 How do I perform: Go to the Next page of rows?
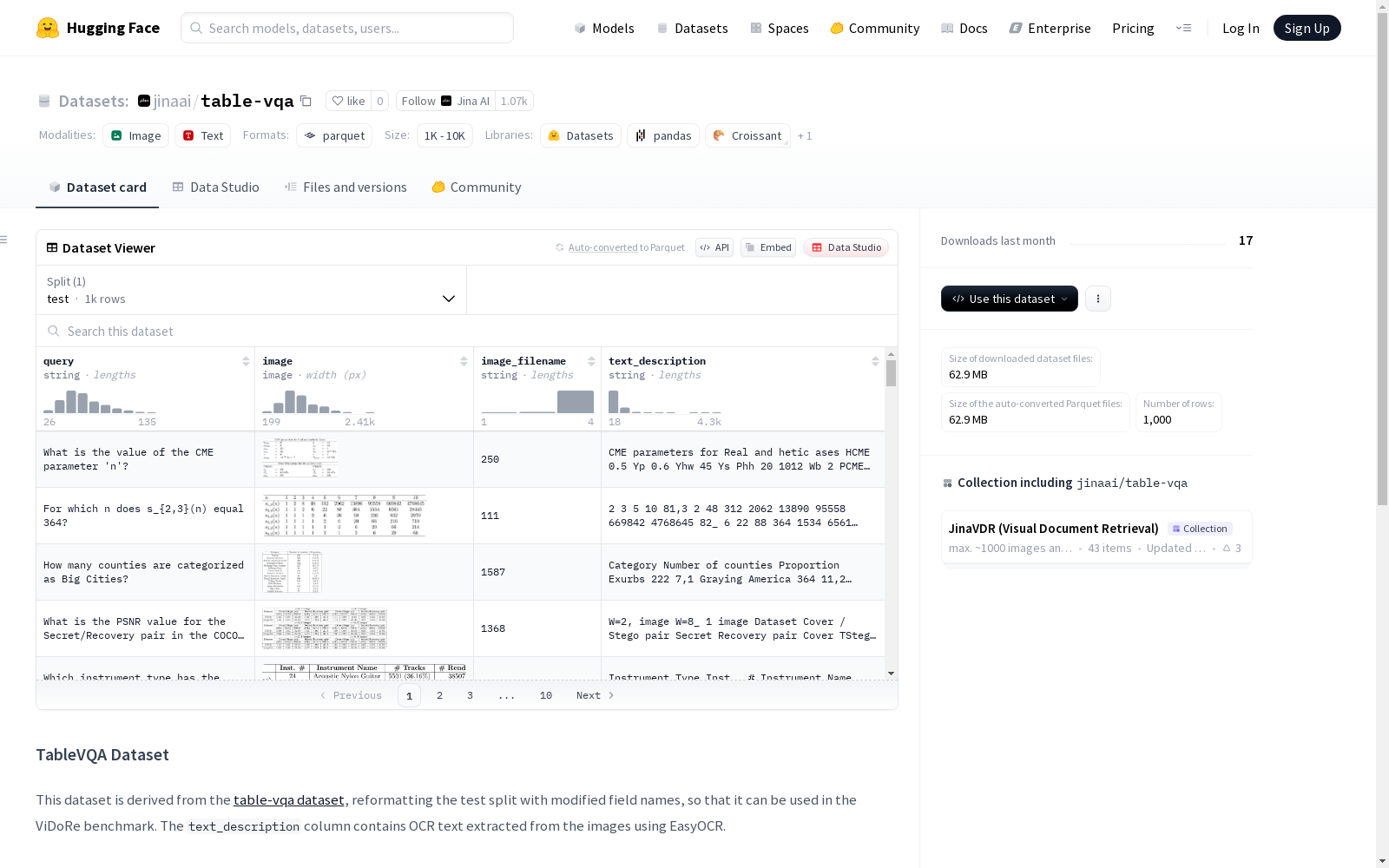pyautogui.click(x=596, y=695)
